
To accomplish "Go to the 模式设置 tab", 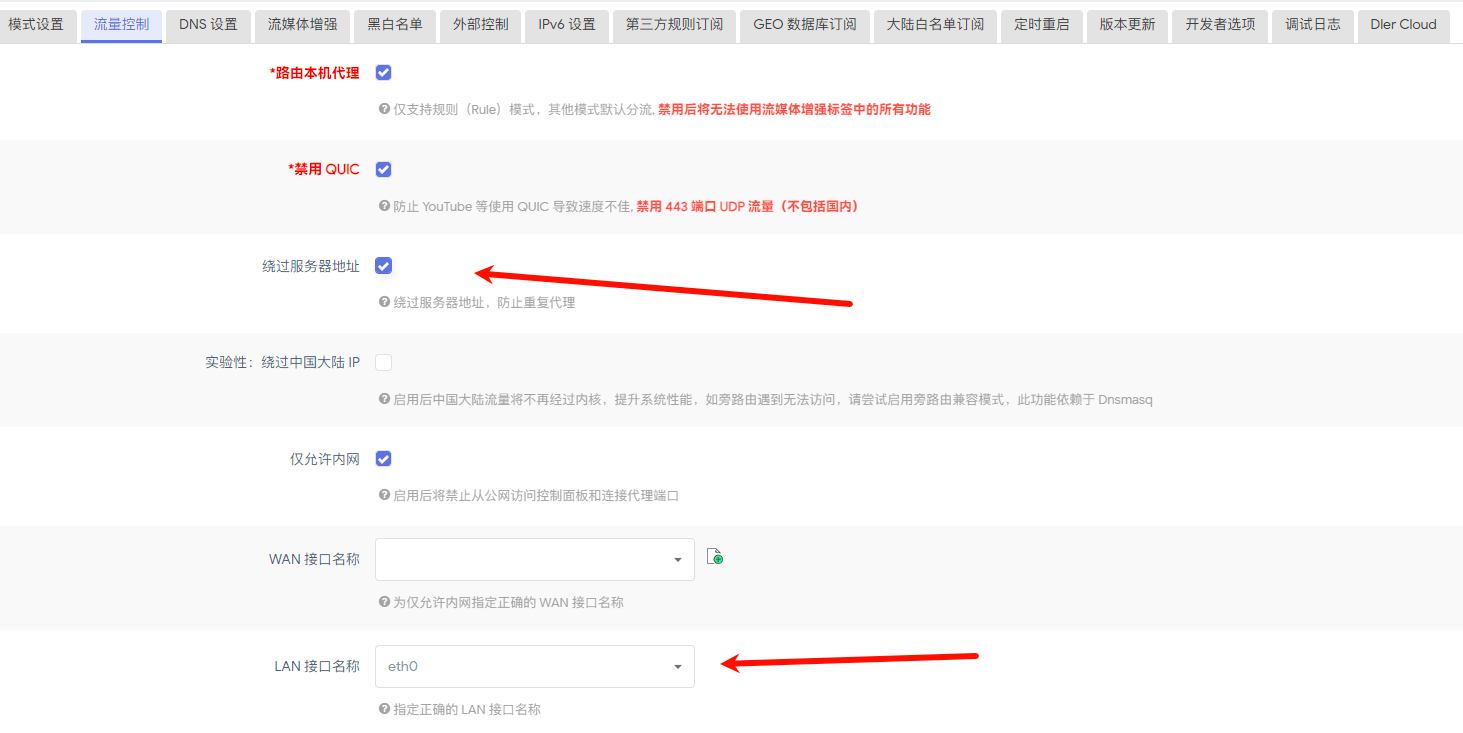I will click(36, 25).
